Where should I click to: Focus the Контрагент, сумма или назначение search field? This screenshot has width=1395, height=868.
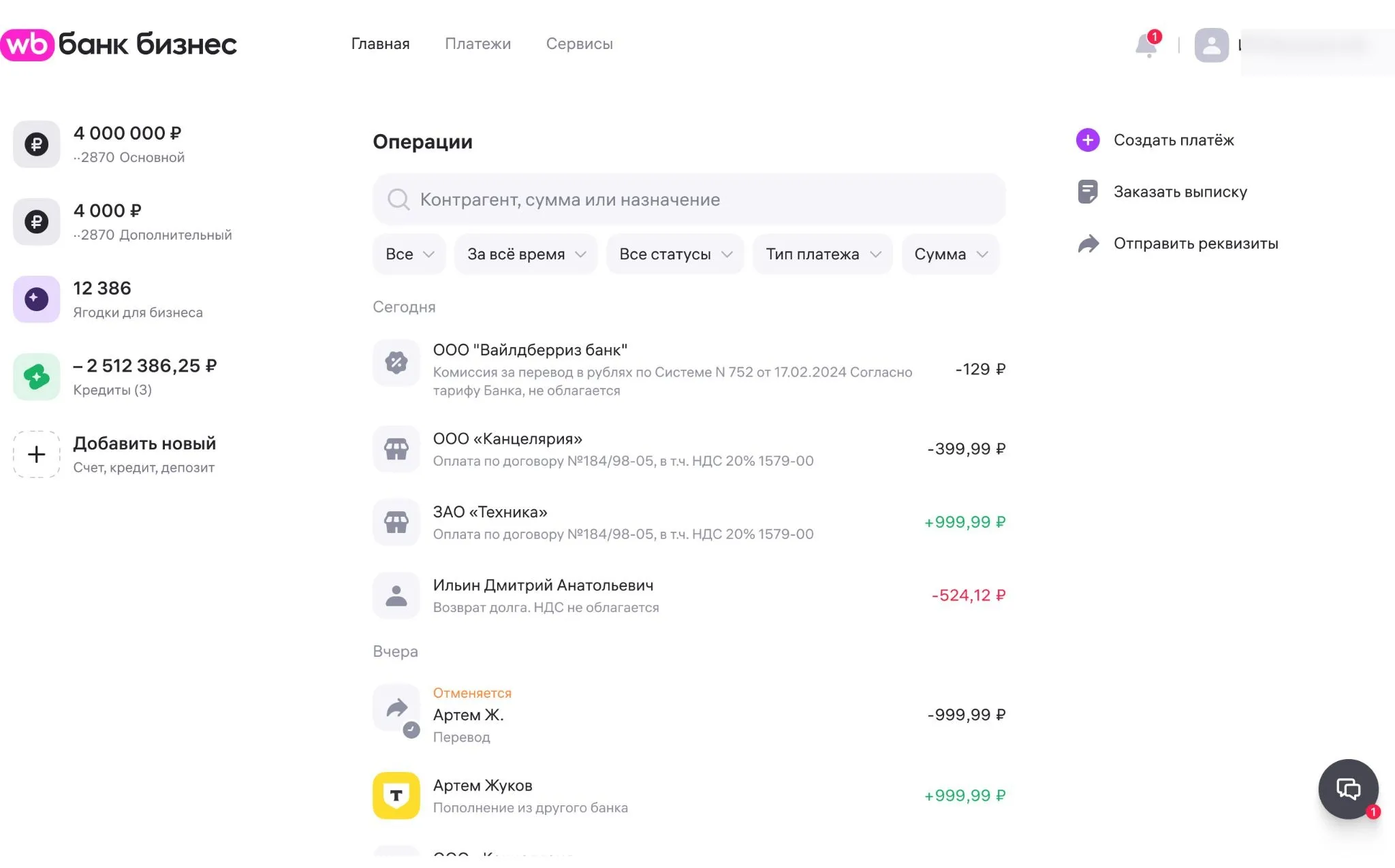tap(689, 199)
